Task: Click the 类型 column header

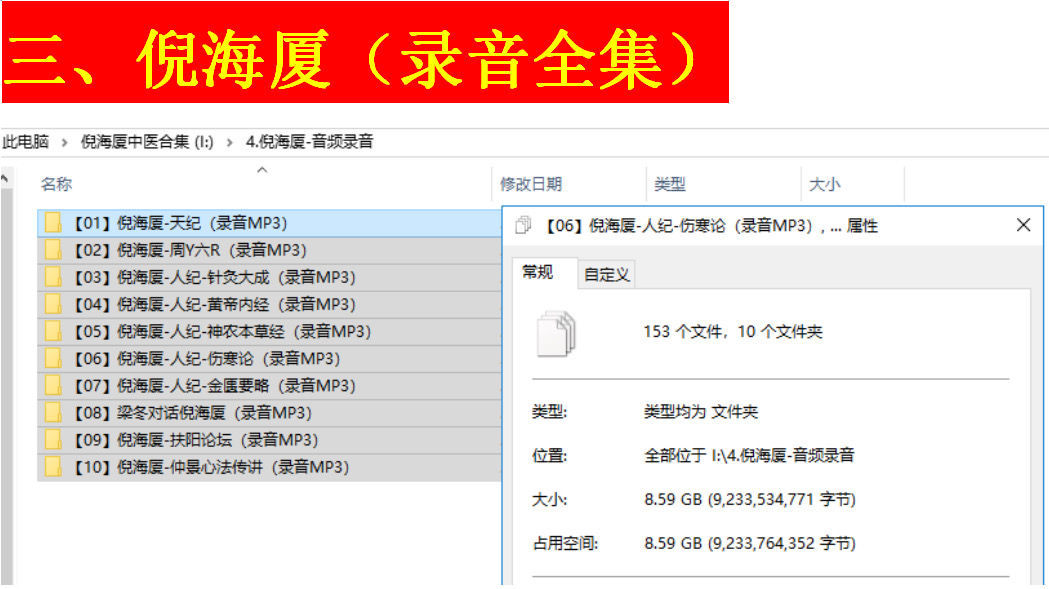Action: click(670, 184)
